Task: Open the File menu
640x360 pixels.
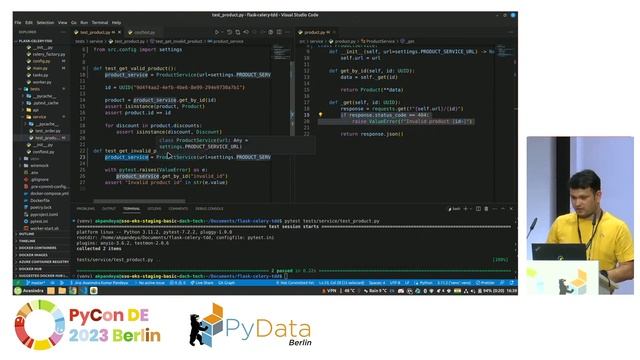Action: tap(18, 23)
